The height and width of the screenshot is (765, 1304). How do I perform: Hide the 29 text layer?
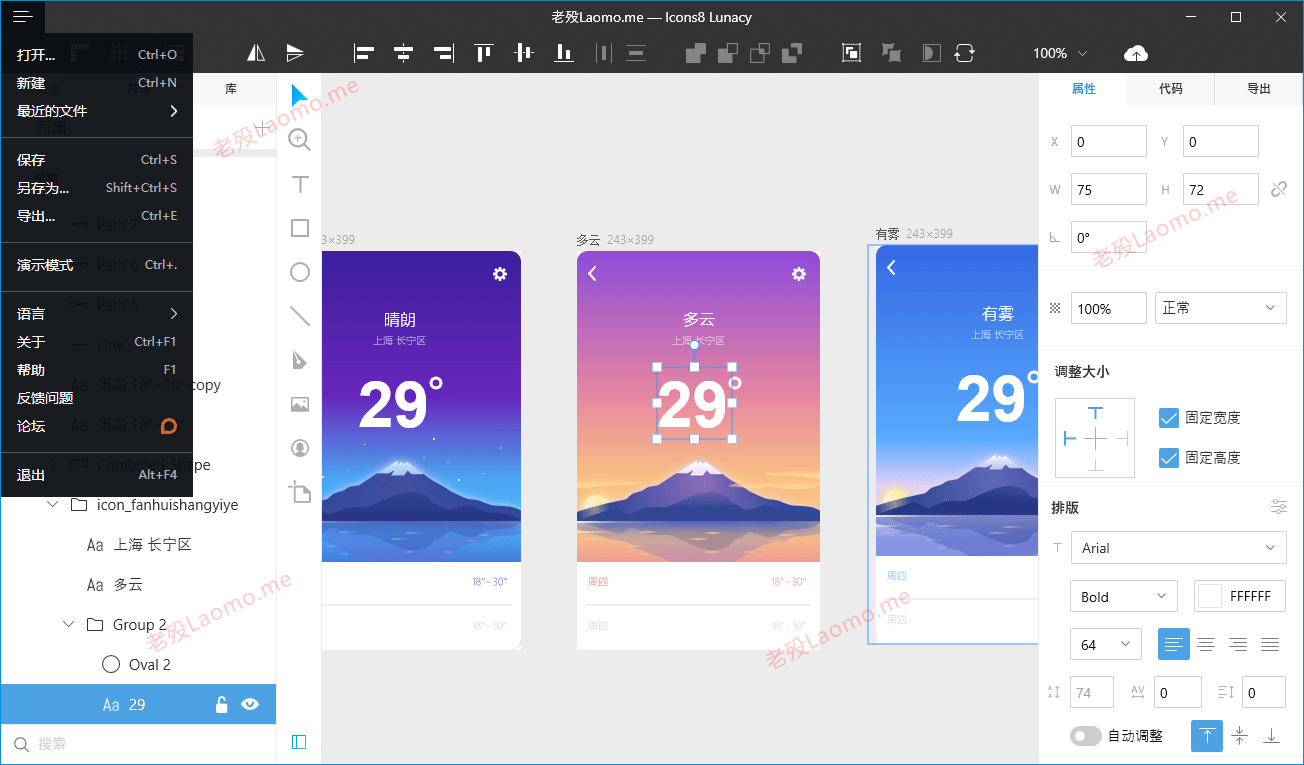point(250,705)
